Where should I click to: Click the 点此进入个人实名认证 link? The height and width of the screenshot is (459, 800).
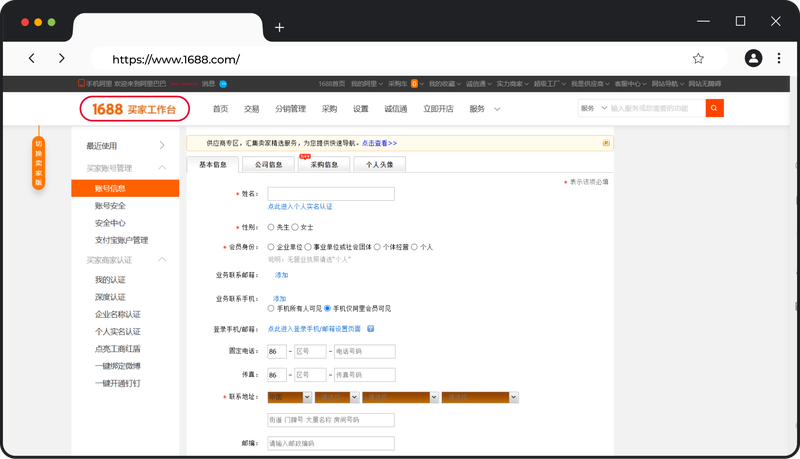300,206
